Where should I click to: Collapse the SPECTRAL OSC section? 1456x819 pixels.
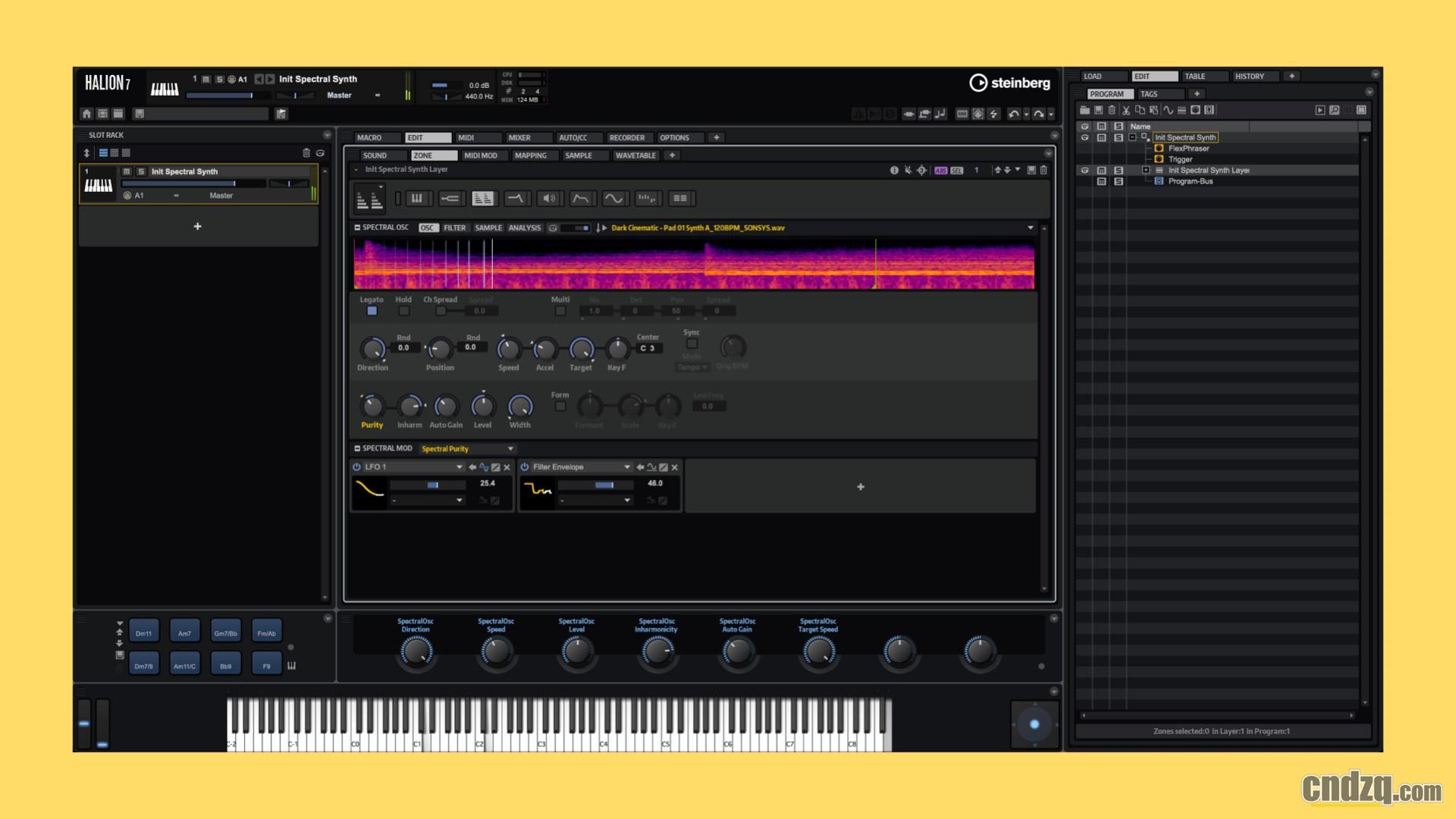pyautogui.click(x=357, y=227)
